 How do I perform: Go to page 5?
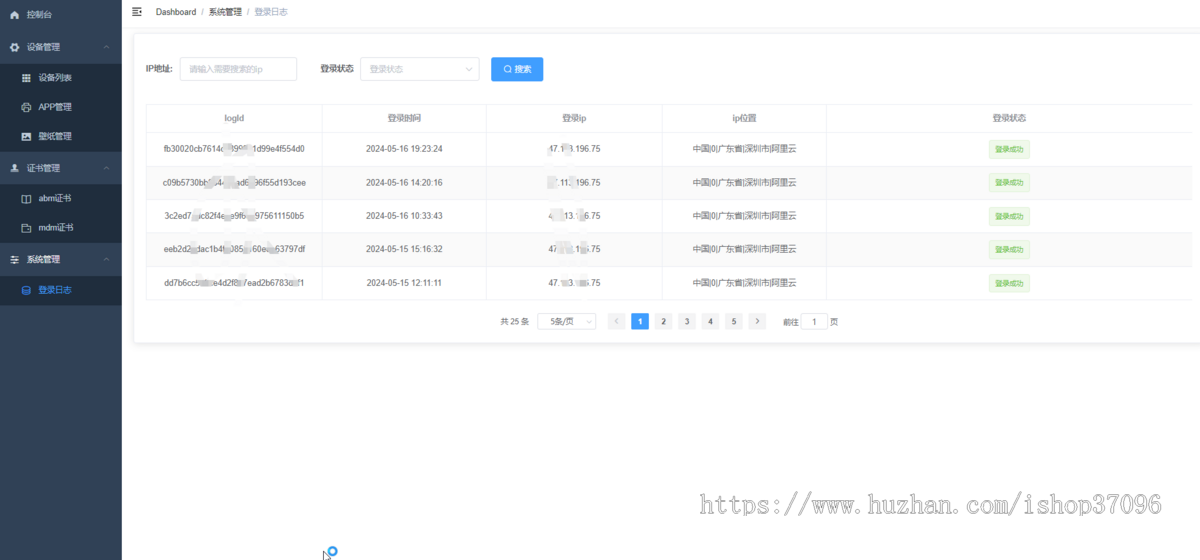[734, 321]
